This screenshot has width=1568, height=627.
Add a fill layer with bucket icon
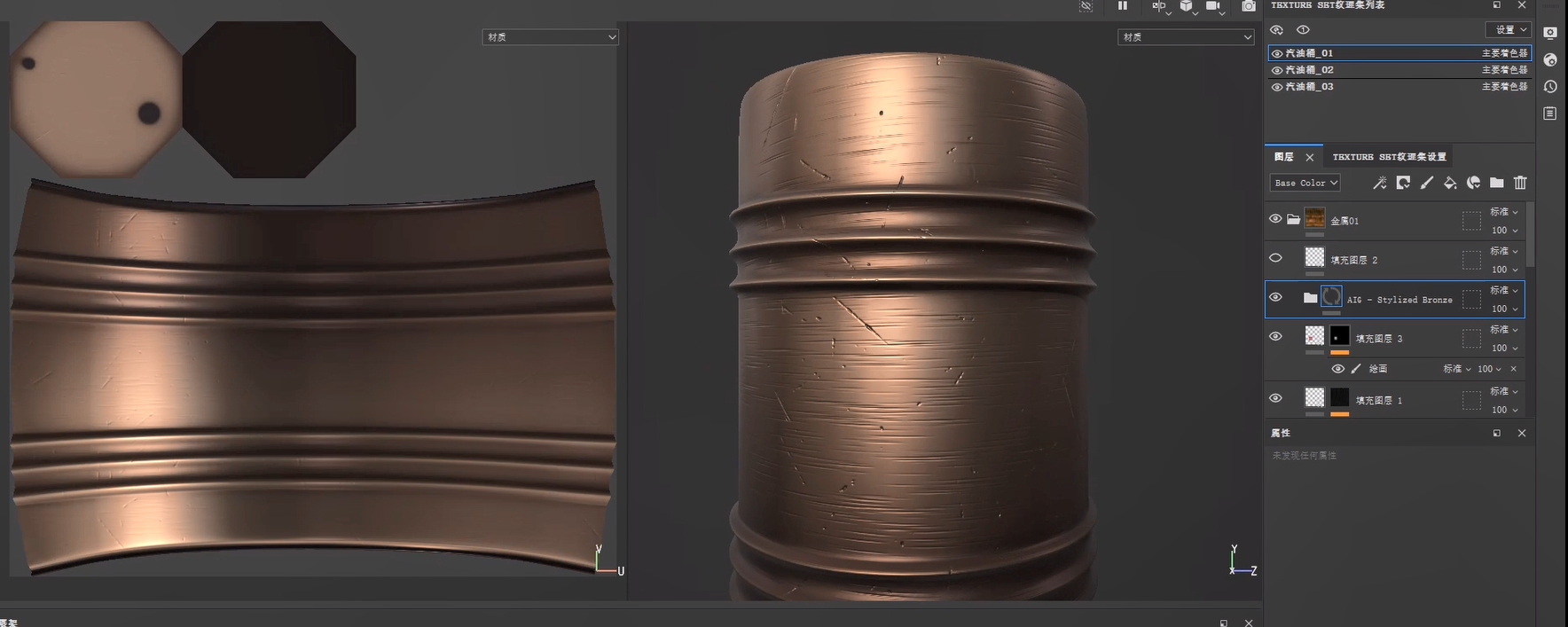click(1450, 183)
